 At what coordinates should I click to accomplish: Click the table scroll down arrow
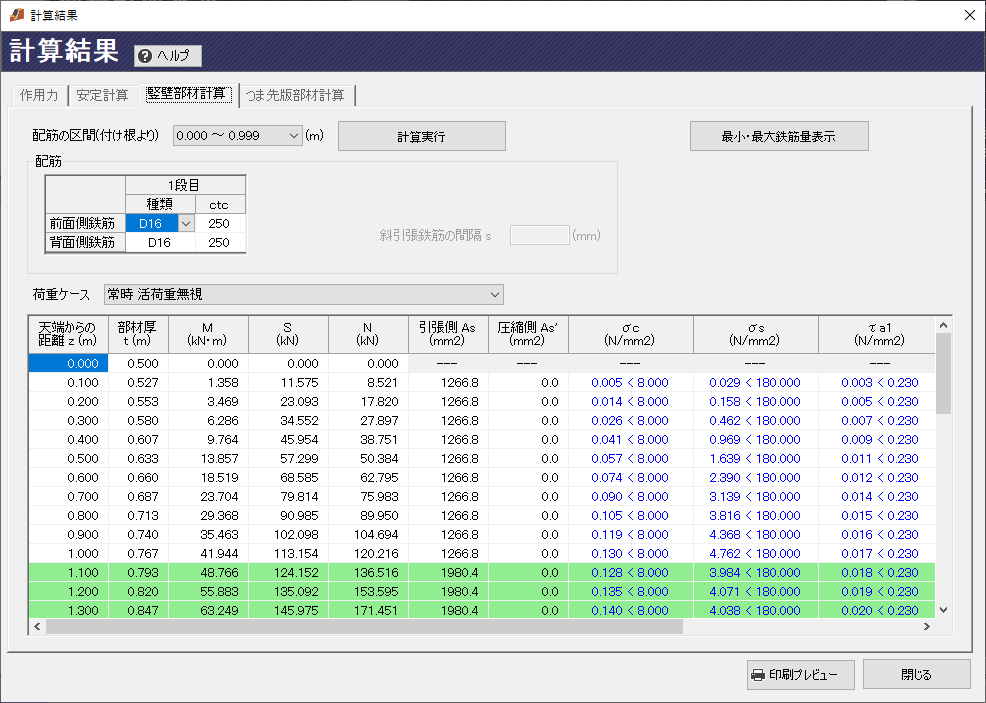pyautogui.click(x=943, y=609)
